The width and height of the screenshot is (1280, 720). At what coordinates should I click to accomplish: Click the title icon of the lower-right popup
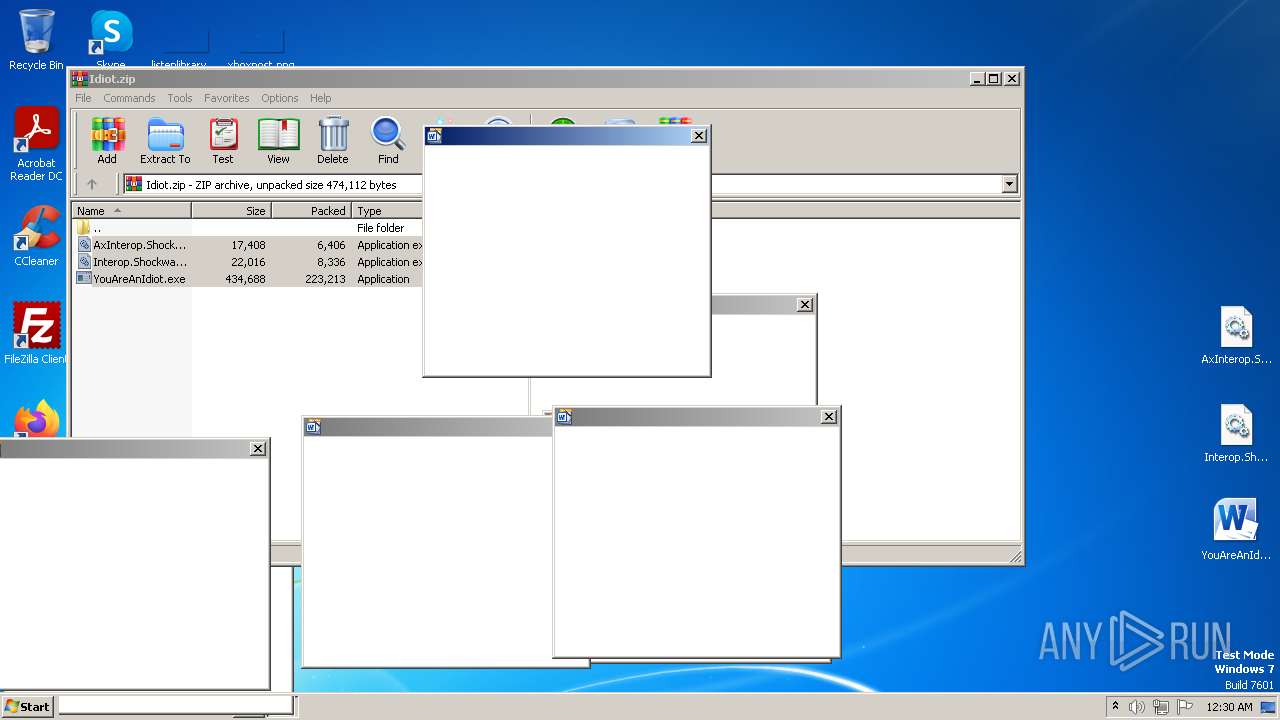[564, 417]
